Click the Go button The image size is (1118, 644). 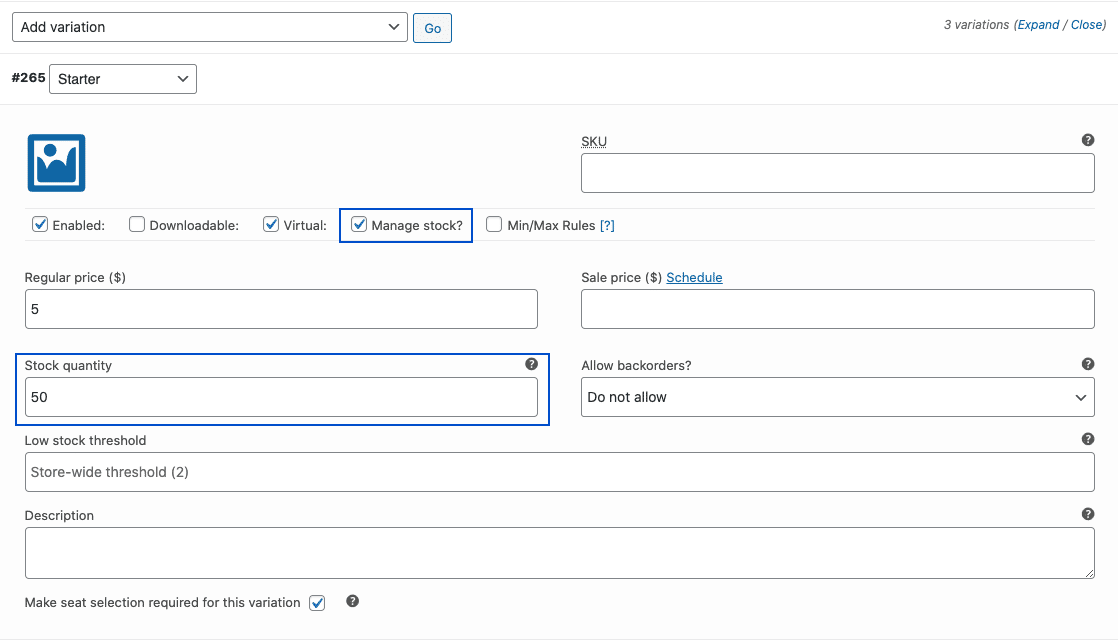point(432,27)
